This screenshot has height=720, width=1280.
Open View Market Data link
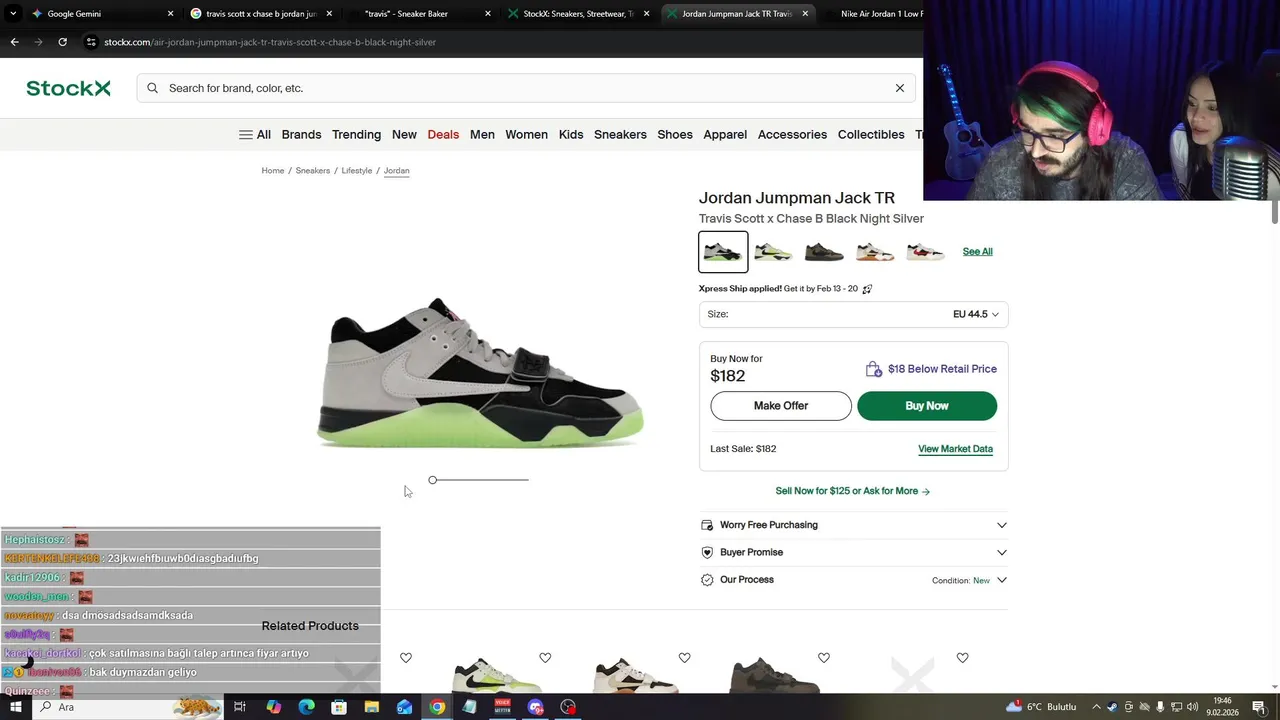tap(955, 449)
